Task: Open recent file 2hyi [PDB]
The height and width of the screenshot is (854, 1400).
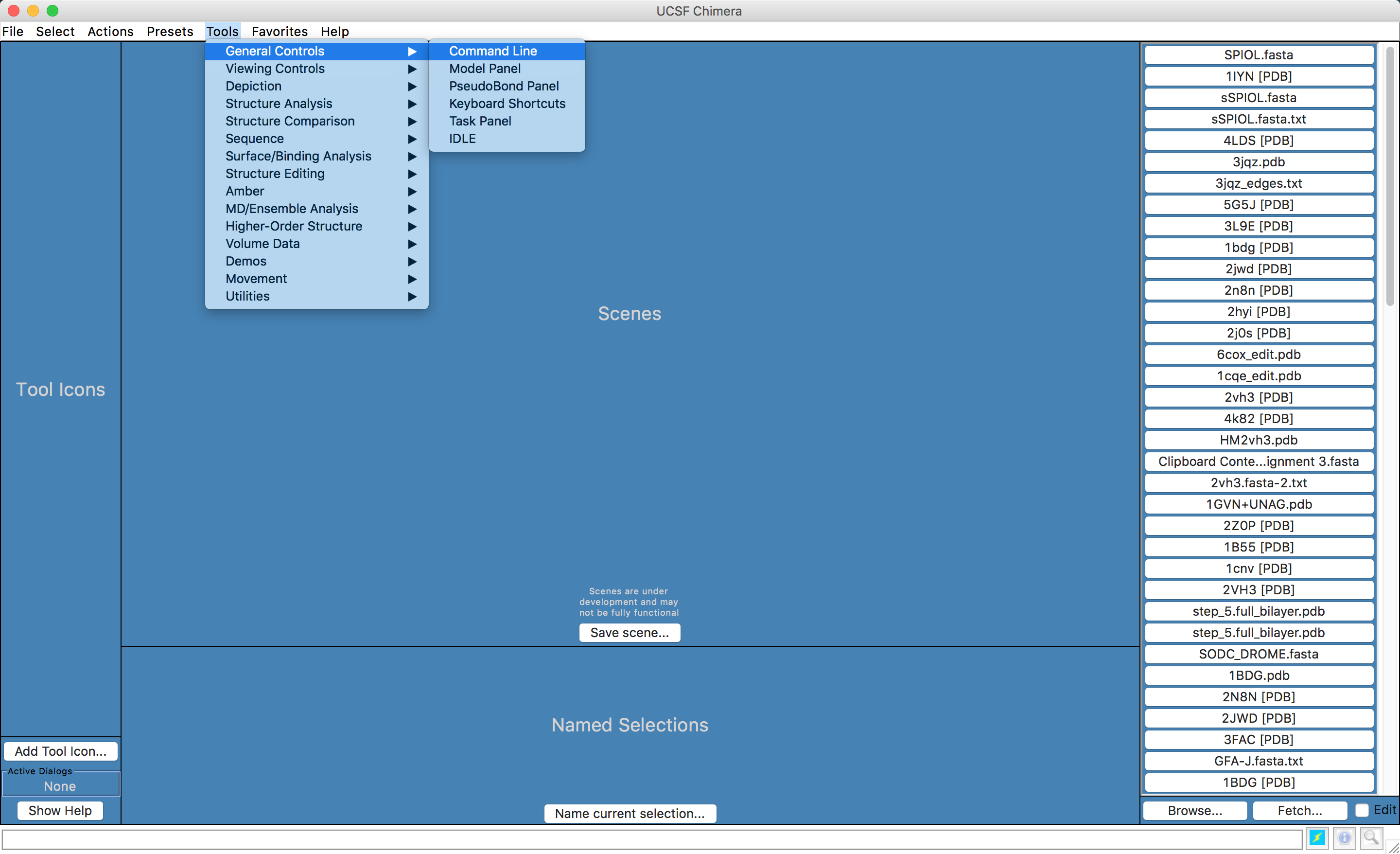Action: [1259, 312]
